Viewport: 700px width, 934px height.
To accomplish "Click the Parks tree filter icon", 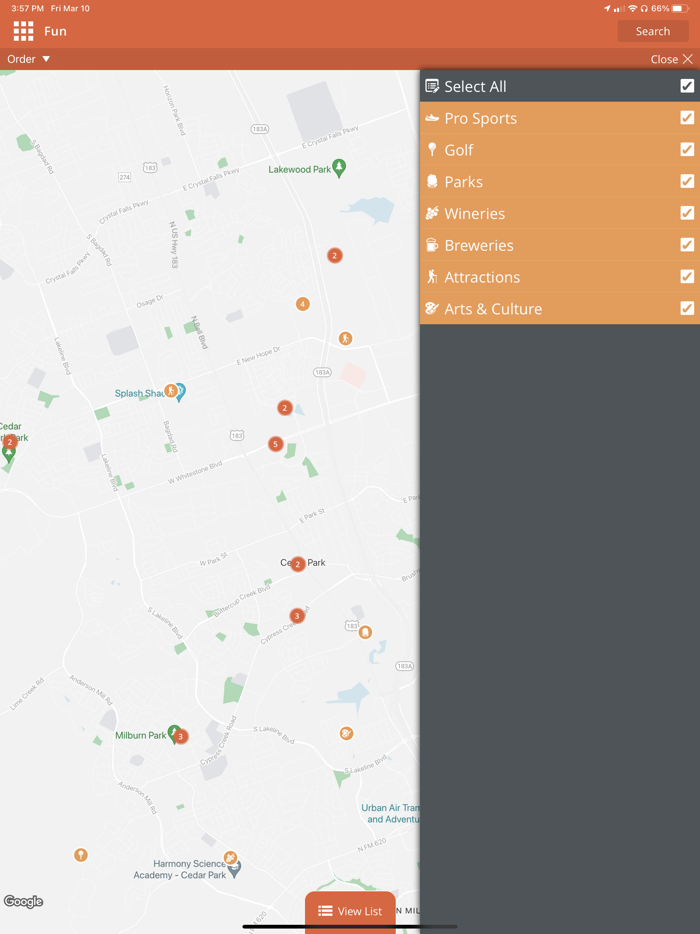I will [x=432, y=182].
